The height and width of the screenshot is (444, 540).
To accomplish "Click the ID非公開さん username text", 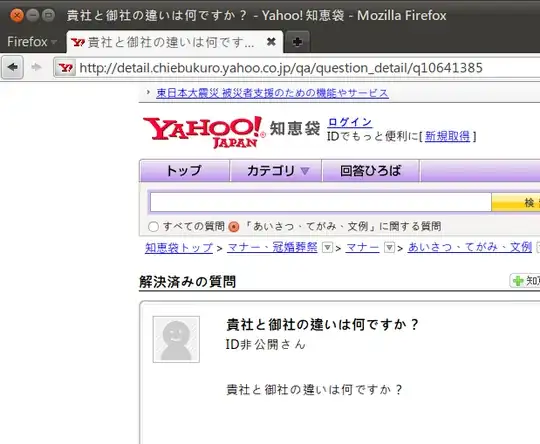I will [265, 344].
